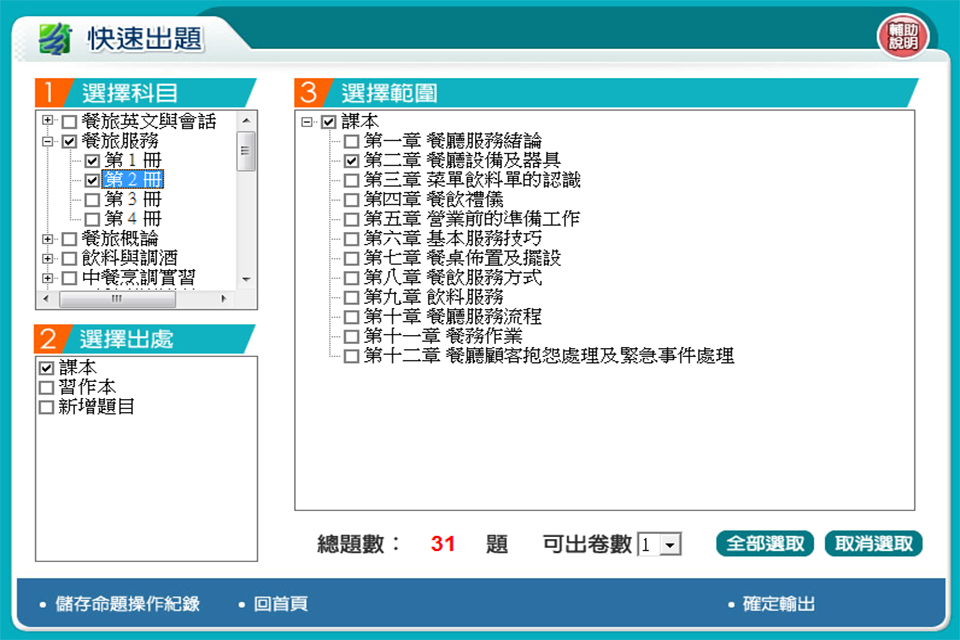960x640 pixels.
Task: Check 第四章 餐飲禮儀 checkbox
Action: 351,200
